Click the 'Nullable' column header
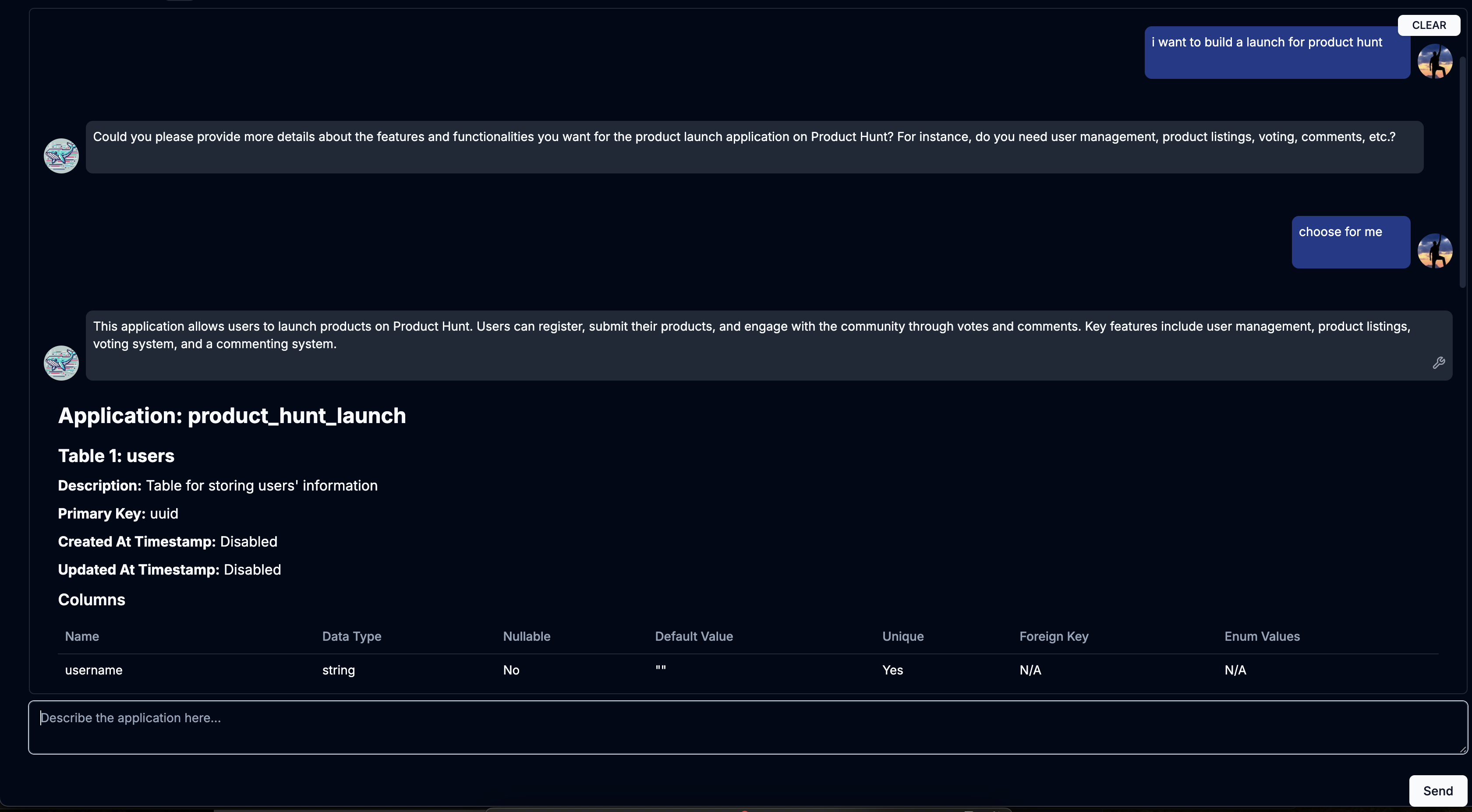Viewport: 1472px width, 812px height. point(526,636)
